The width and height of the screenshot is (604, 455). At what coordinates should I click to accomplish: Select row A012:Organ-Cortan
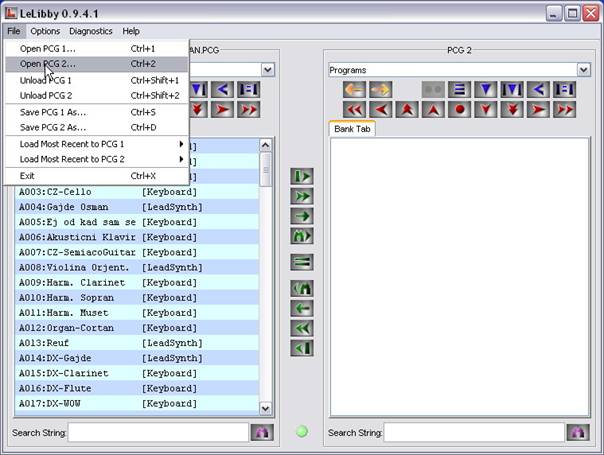(137, 328)
